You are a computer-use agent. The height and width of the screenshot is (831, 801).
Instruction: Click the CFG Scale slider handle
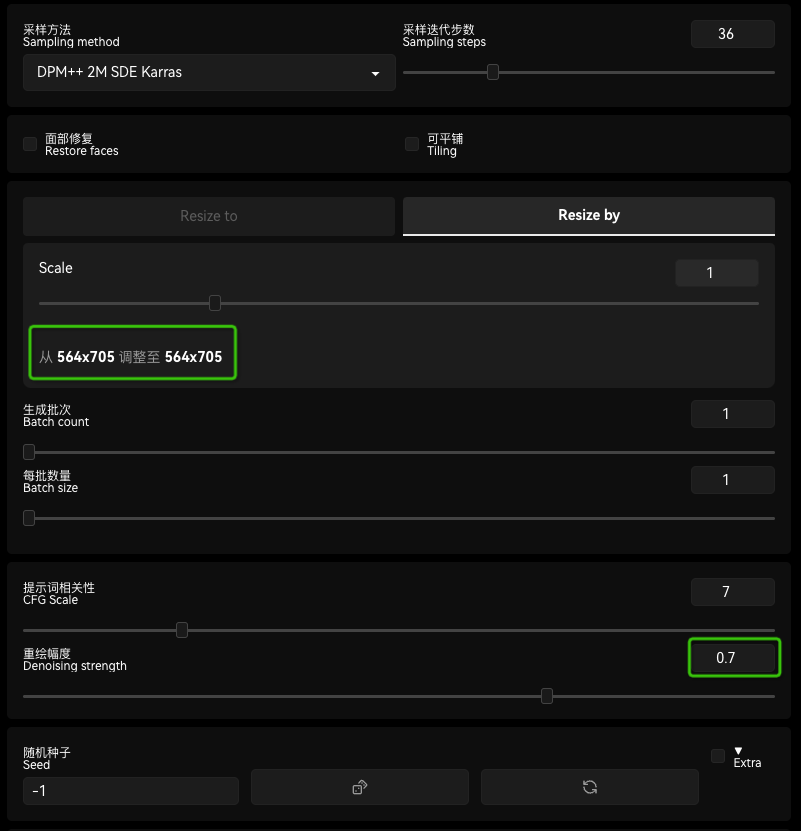pyautogui.click(x=182, y=630)
